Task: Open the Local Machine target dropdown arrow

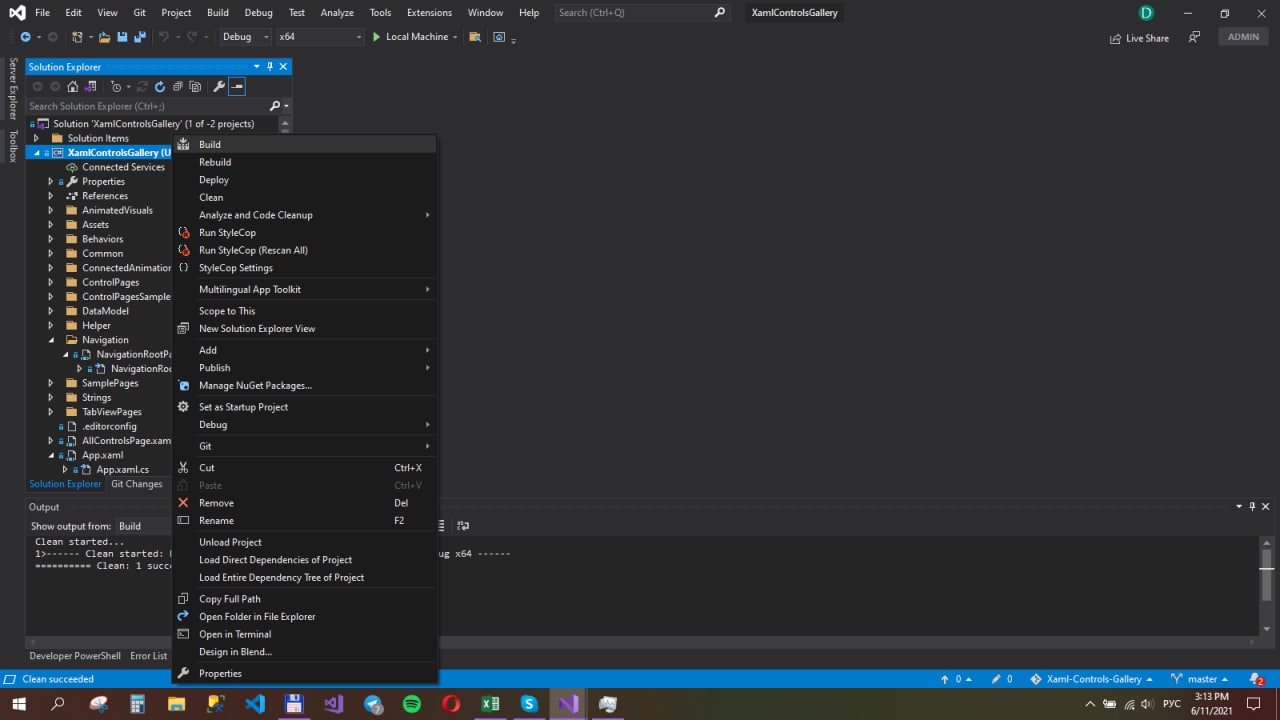Action: pos(455,37)
